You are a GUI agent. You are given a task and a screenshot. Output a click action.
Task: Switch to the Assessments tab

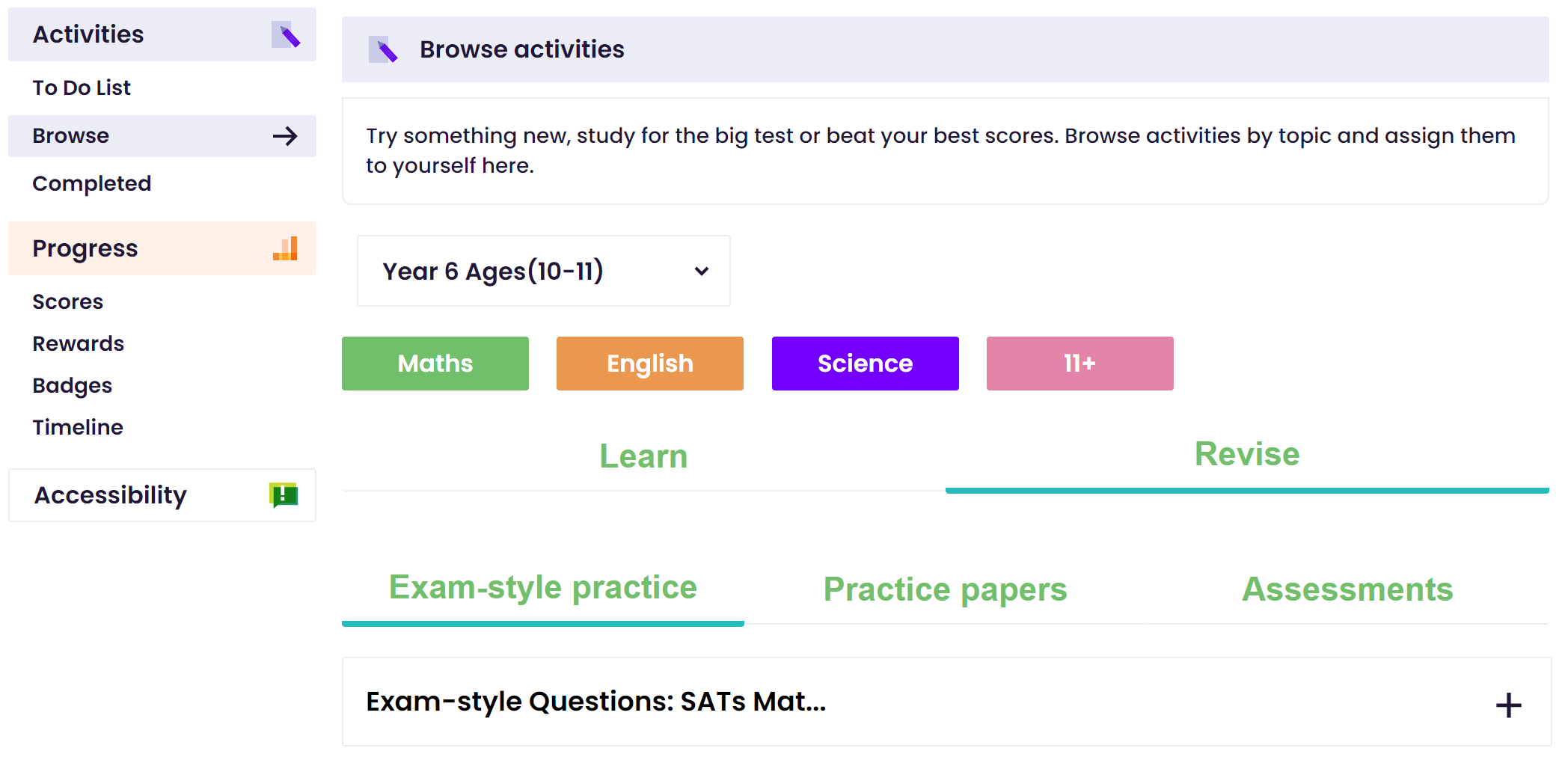1347,589
